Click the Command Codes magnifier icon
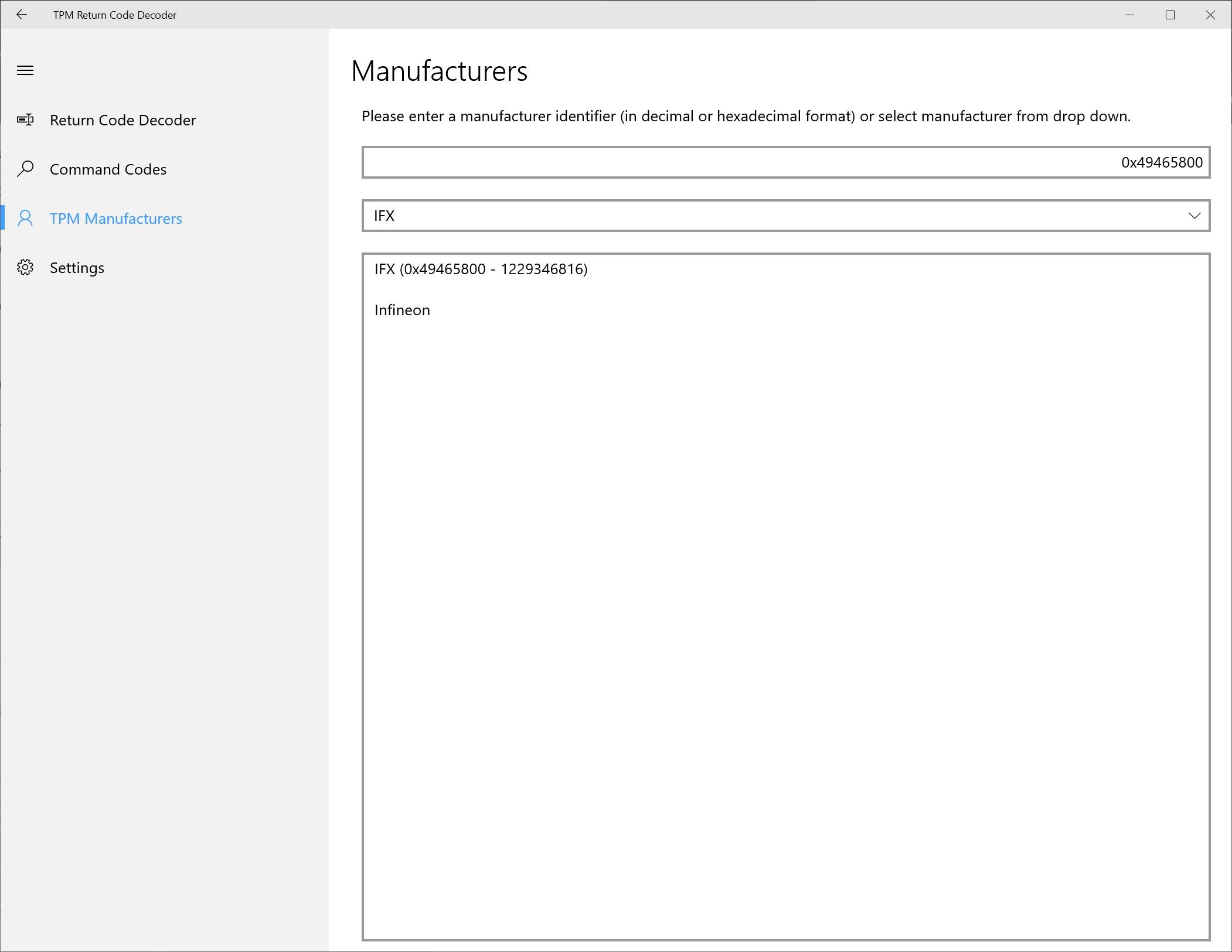The image size is (1232, 952). coord(25,169)
